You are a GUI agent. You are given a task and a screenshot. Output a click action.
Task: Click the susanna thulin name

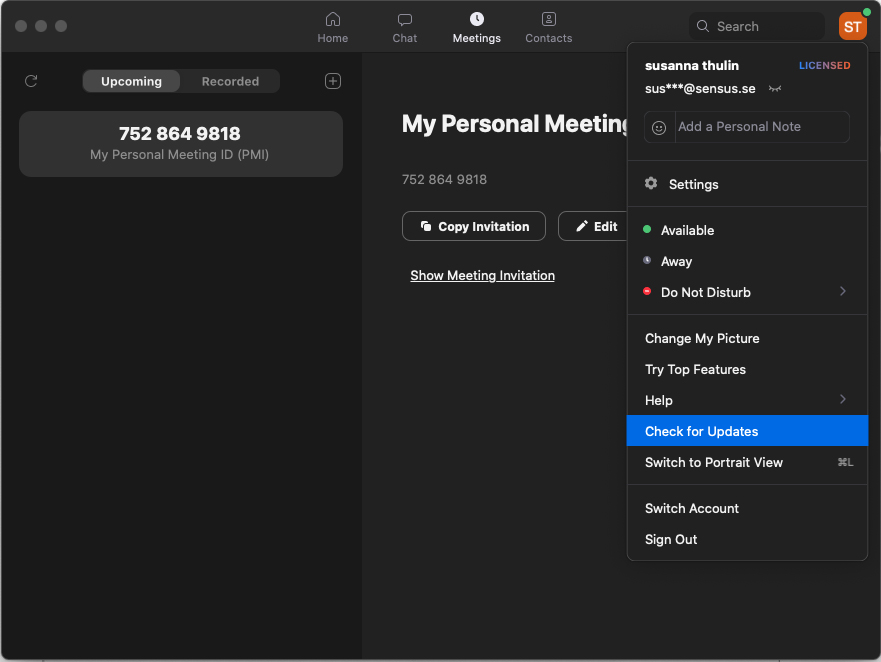click(x=692, y=66)
